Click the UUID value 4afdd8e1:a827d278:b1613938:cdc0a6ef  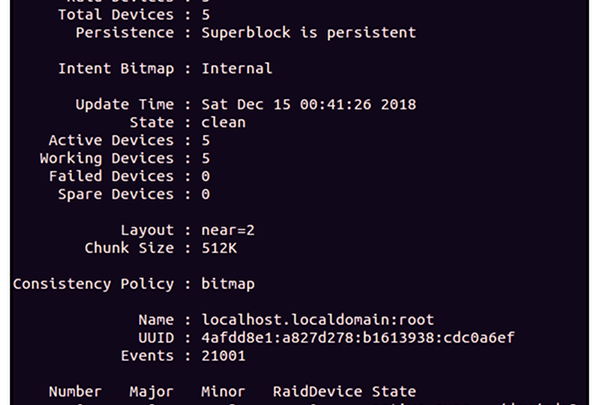(x=358, y=338)
